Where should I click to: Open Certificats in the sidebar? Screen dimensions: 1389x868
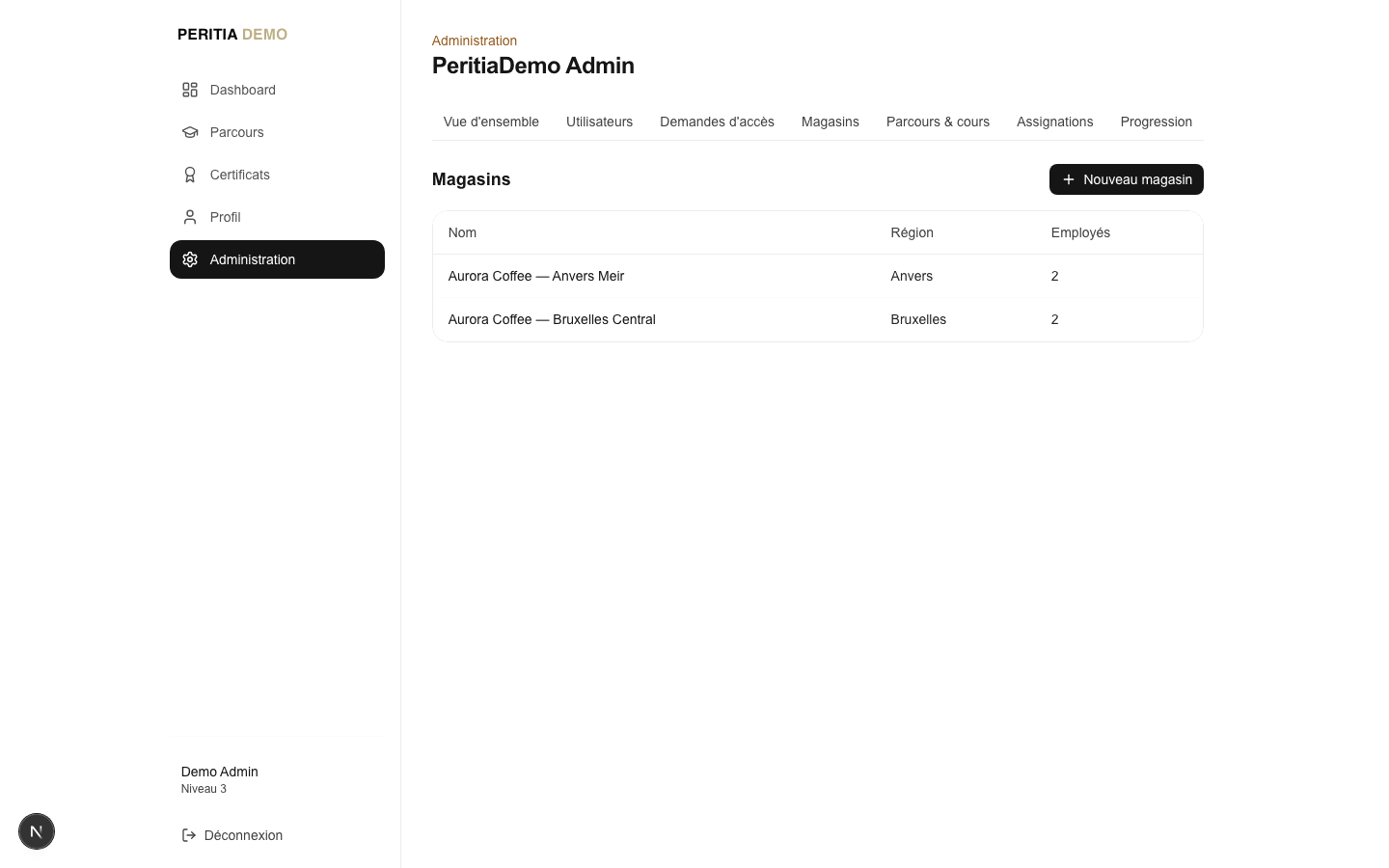click(277, 175)
